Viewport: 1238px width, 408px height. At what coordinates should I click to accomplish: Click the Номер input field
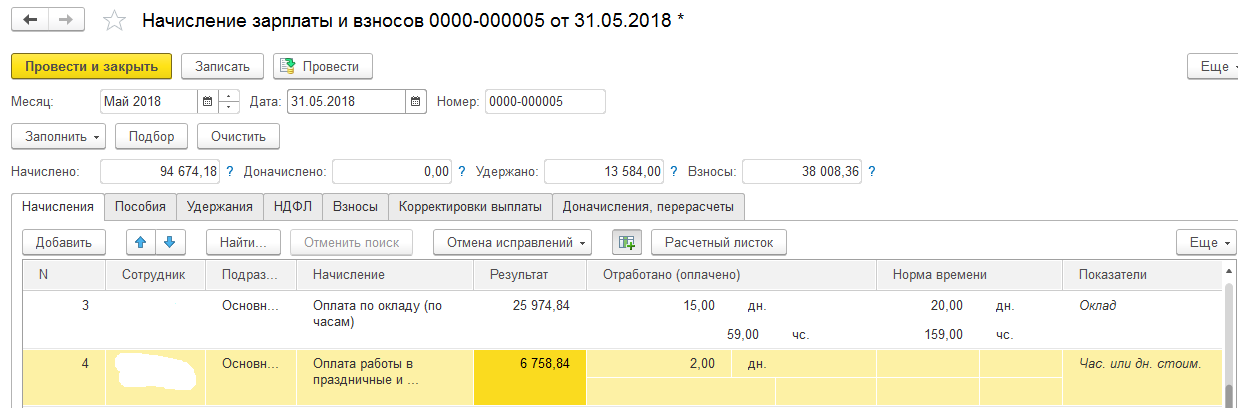pos(544,102)
